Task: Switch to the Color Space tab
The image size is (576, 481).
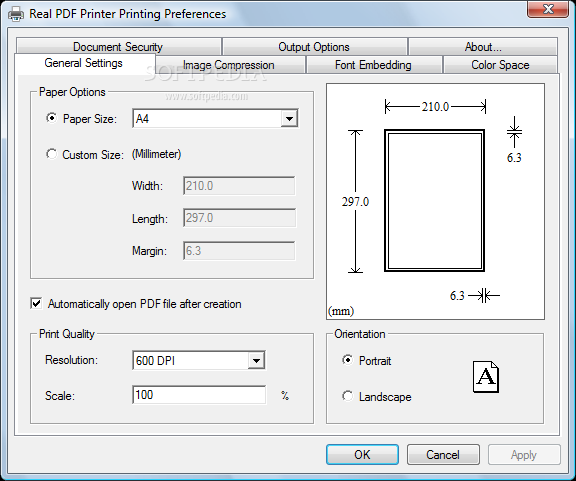Action: click(500, 65)
